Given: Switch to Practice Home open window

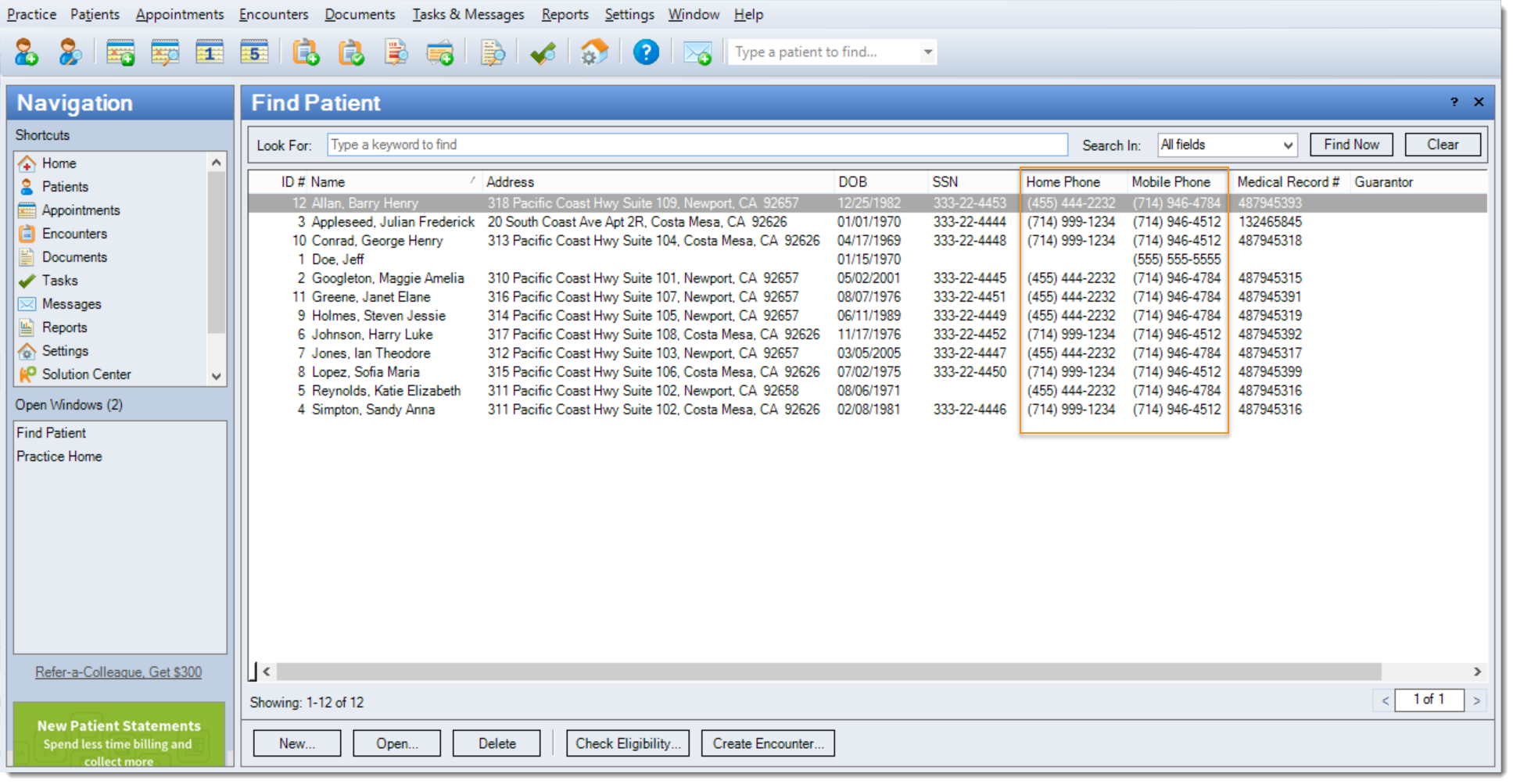Looking at the screenshot, I should [59, 456].
